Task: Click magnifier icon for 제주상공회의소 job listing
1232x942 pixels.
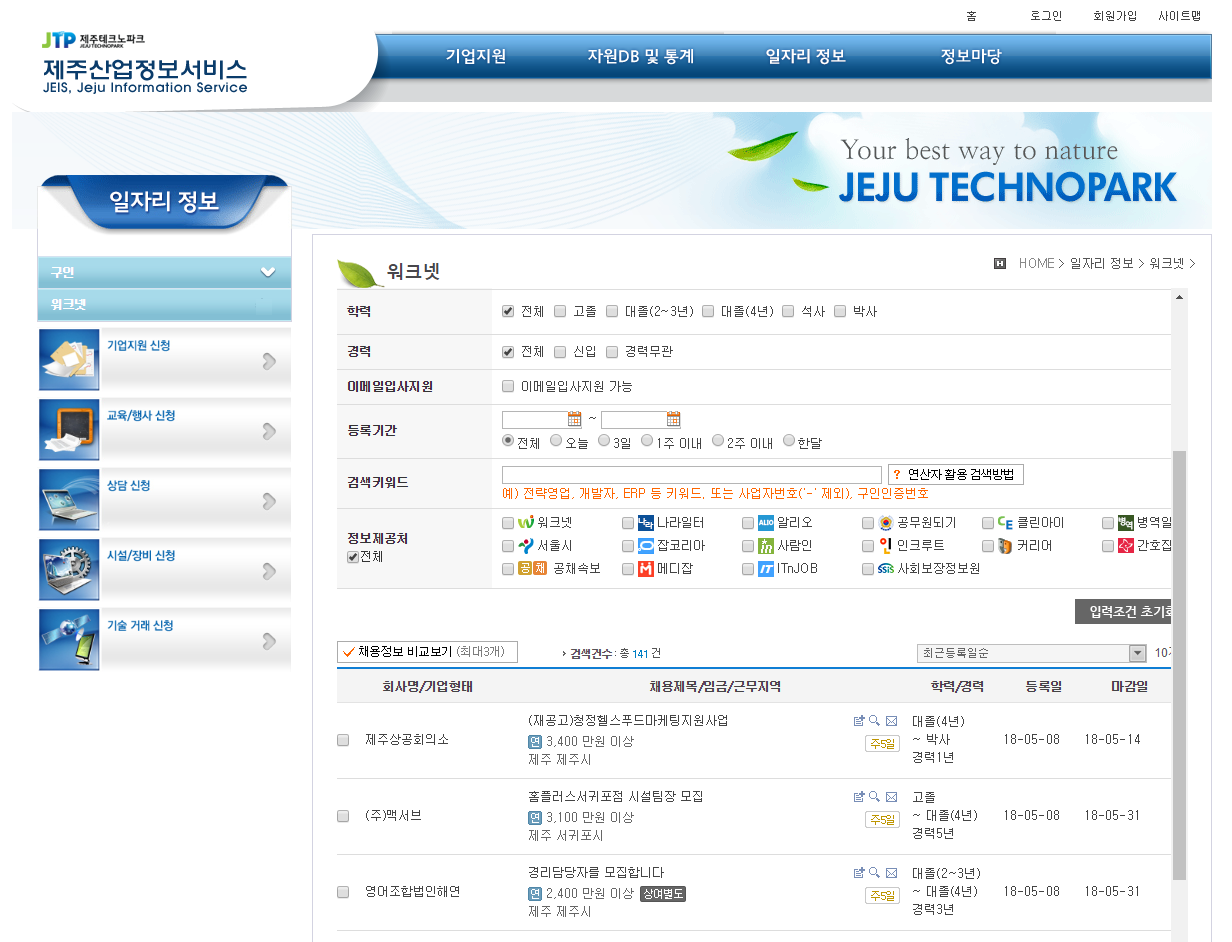Action: pyautogui.click(x=874, y=721)
